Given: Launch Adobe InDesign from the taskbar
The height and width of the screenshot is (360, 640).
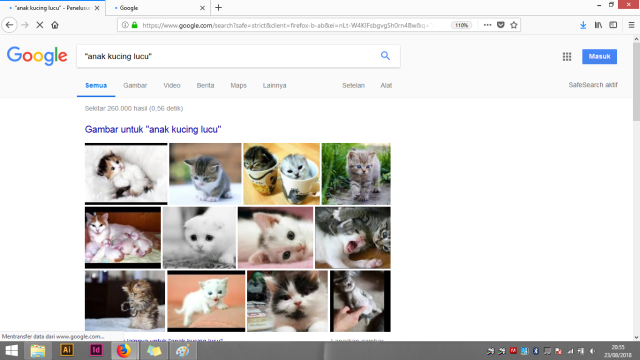Looking at the screenshot, I should tap(96, 351).
